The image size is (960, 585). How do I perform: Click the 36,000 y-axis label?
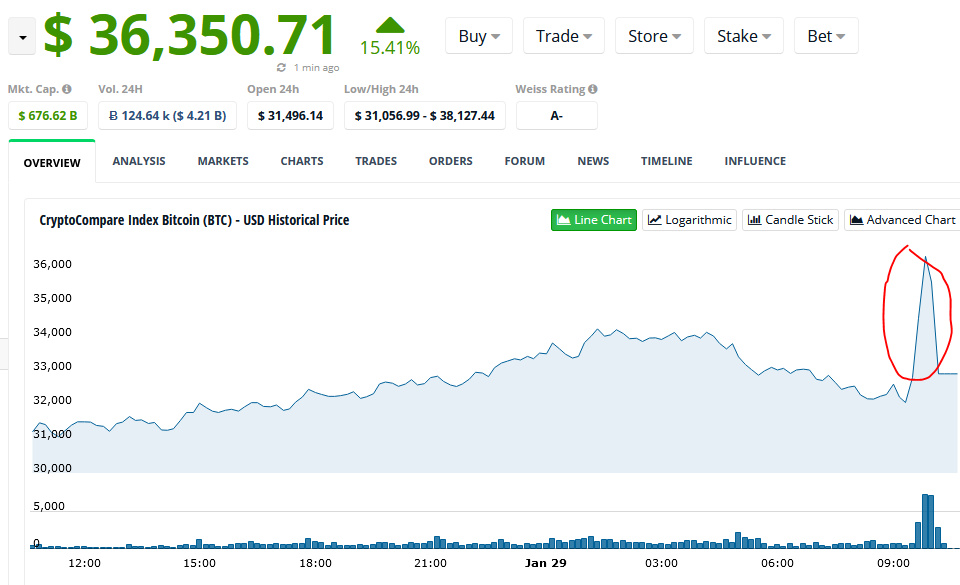[x=52, y=264]
